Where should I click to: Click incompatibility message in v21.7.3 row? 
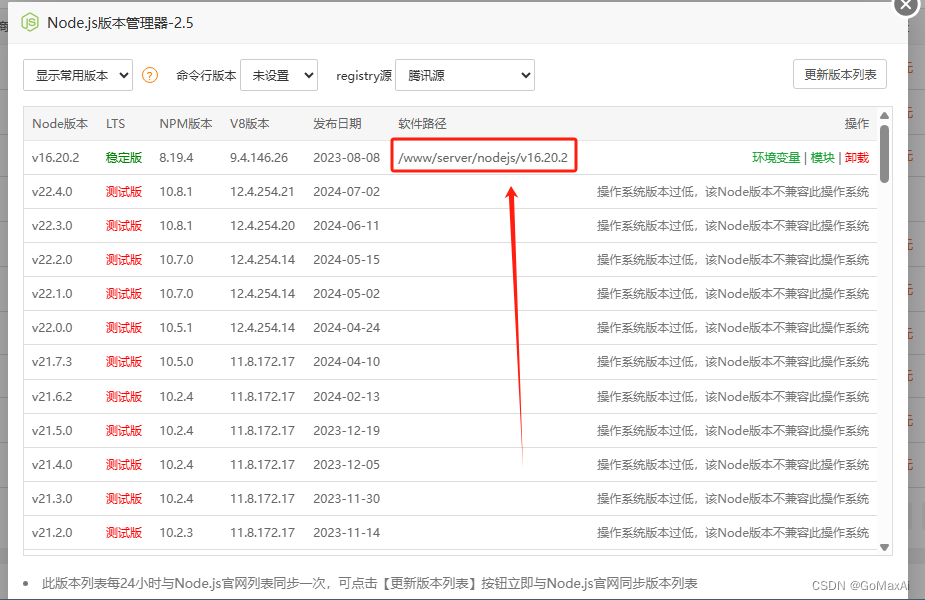tap(733, 362)
